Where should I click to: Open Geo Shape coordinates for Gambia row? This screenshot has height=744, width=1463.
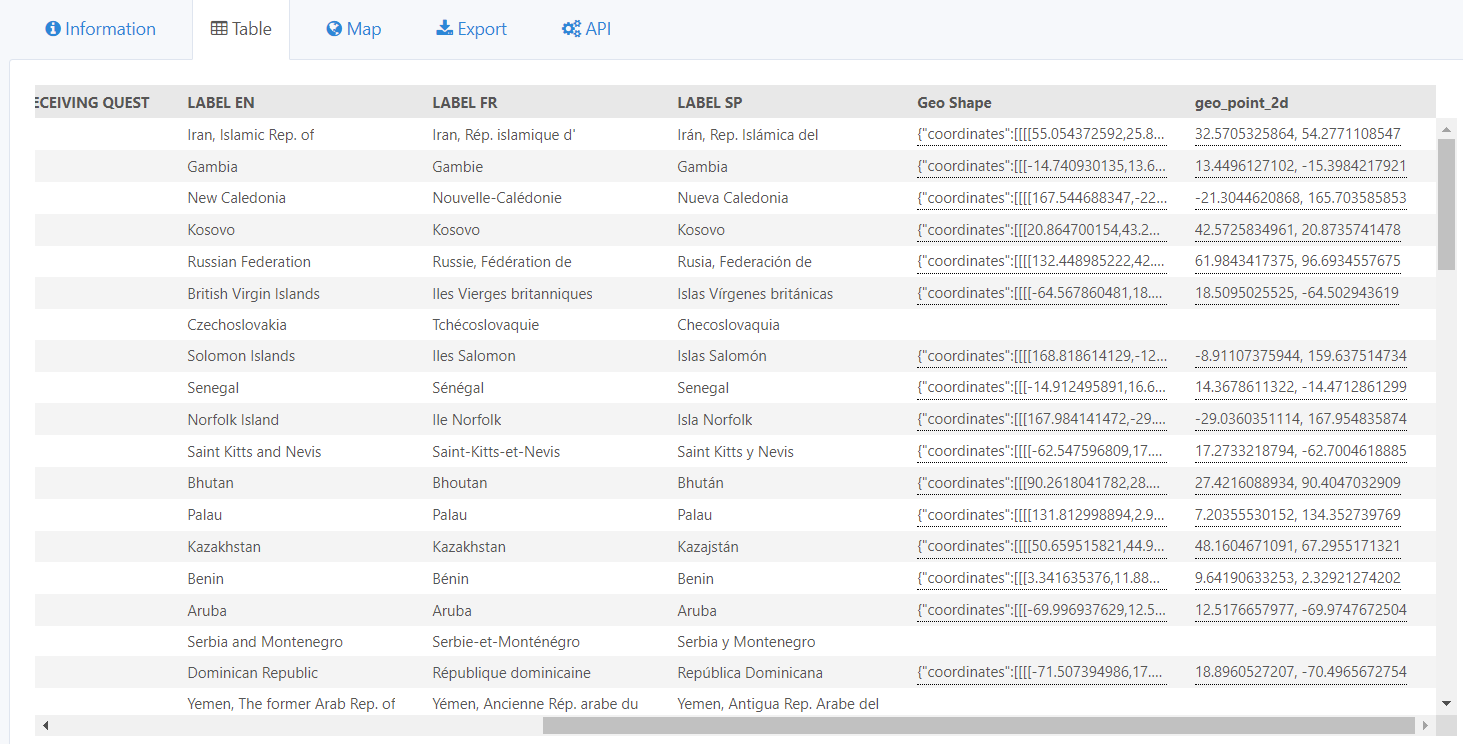(x=1041, y=166)
